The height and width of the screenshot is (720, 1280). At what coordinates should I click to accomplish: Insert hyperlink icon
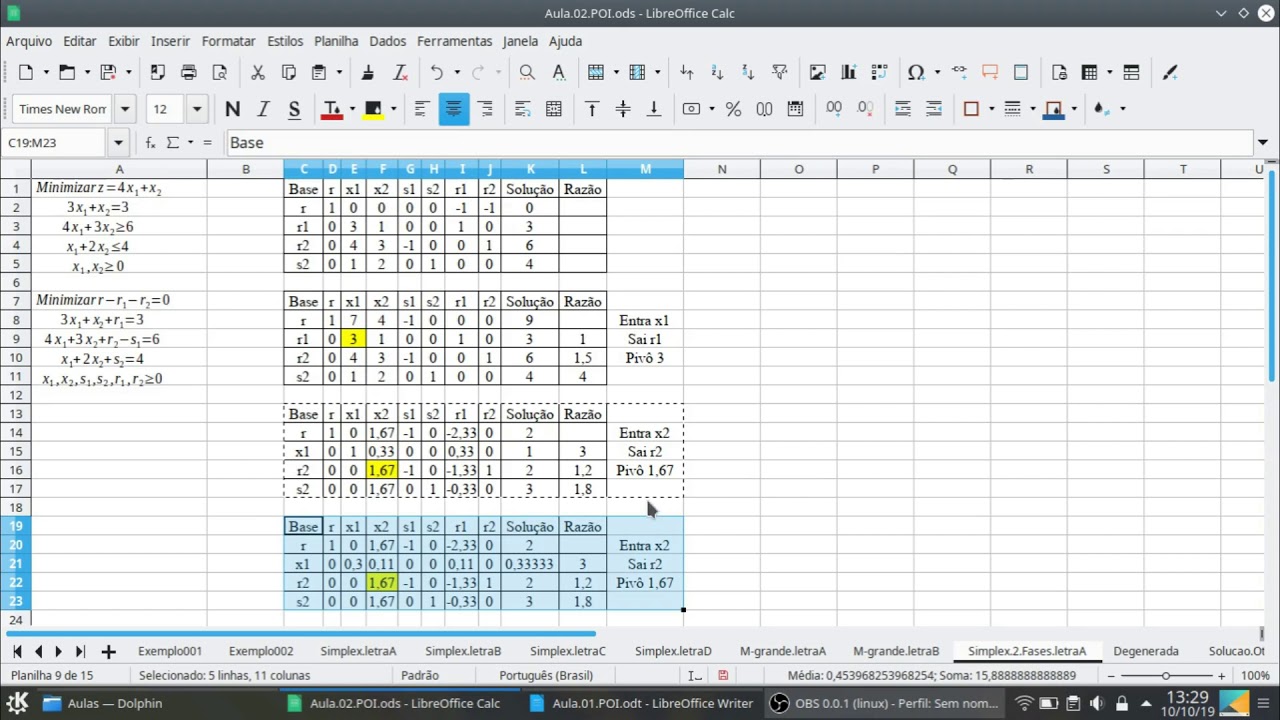960,72
